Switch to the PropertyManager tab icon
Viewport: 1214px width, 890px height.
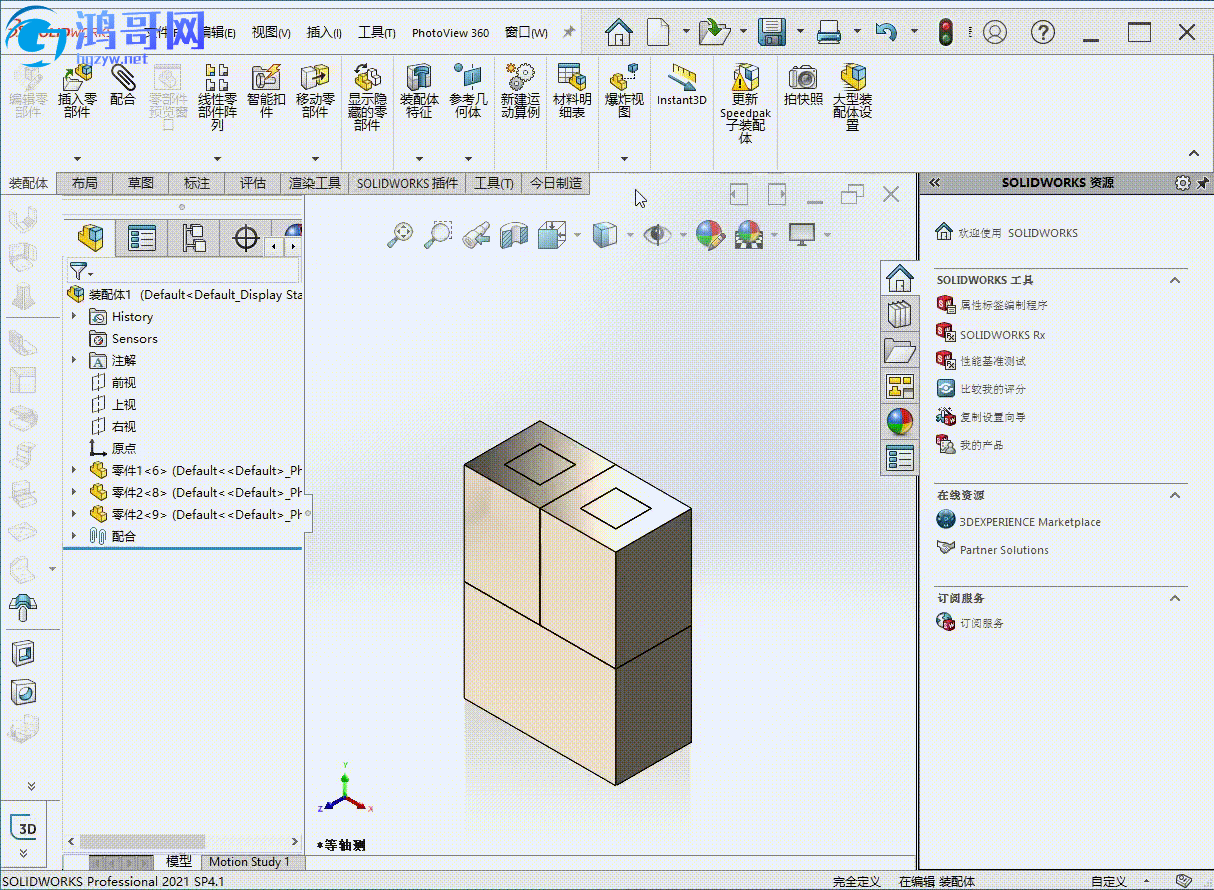click(x=142, y=238)
